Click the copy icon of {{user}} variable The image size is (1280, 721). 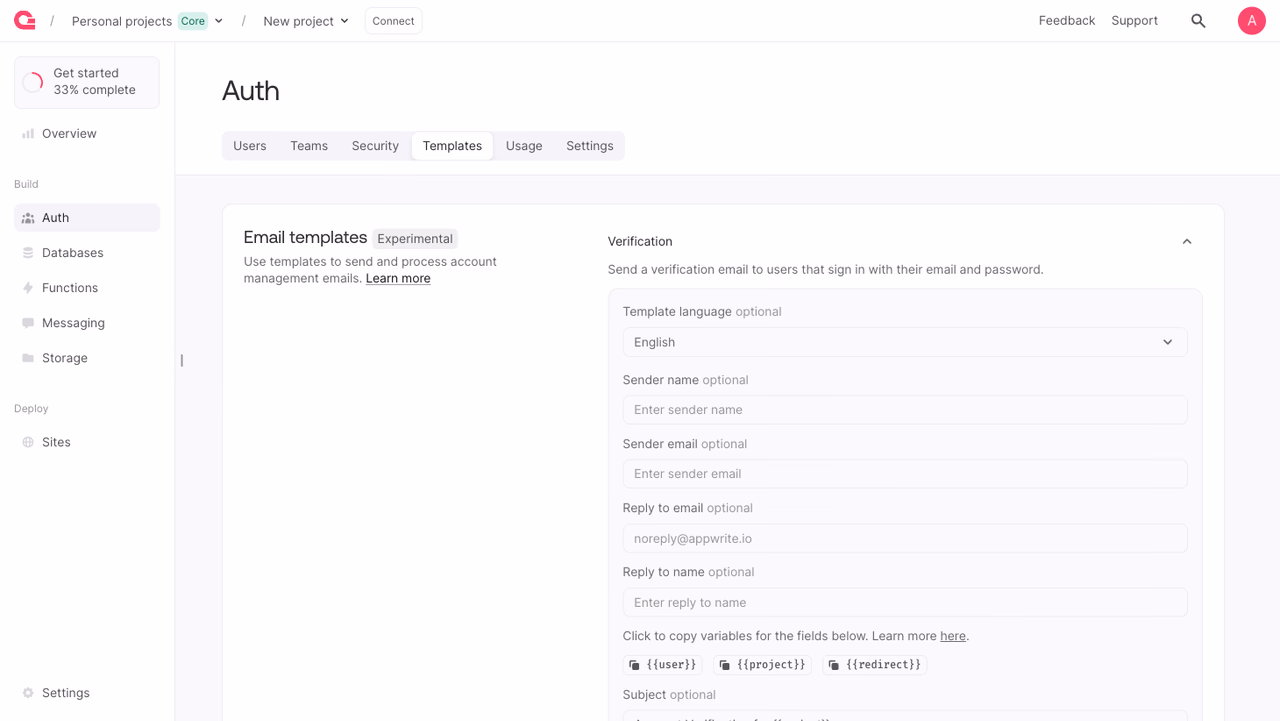634,665
